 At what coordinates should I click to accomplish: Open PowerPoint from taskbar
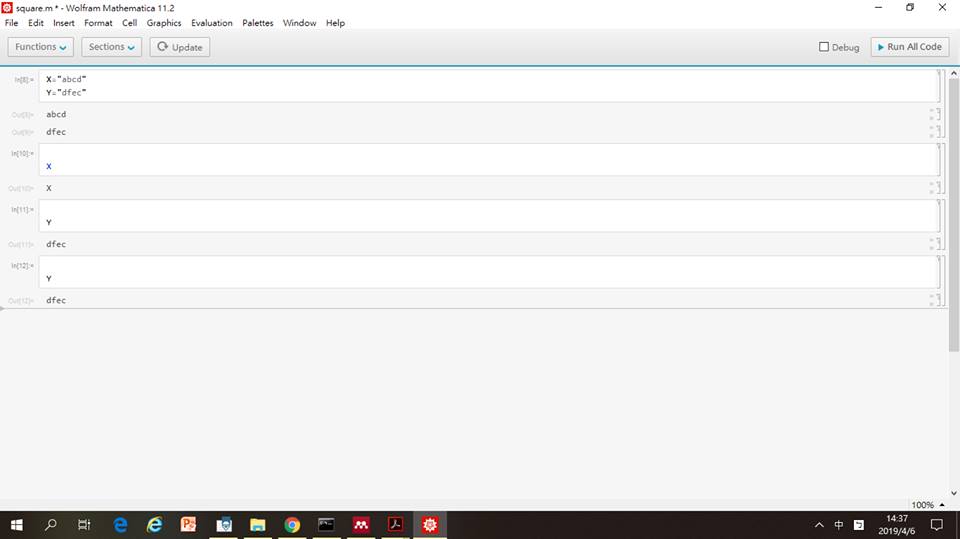click(x=189, y=525)
